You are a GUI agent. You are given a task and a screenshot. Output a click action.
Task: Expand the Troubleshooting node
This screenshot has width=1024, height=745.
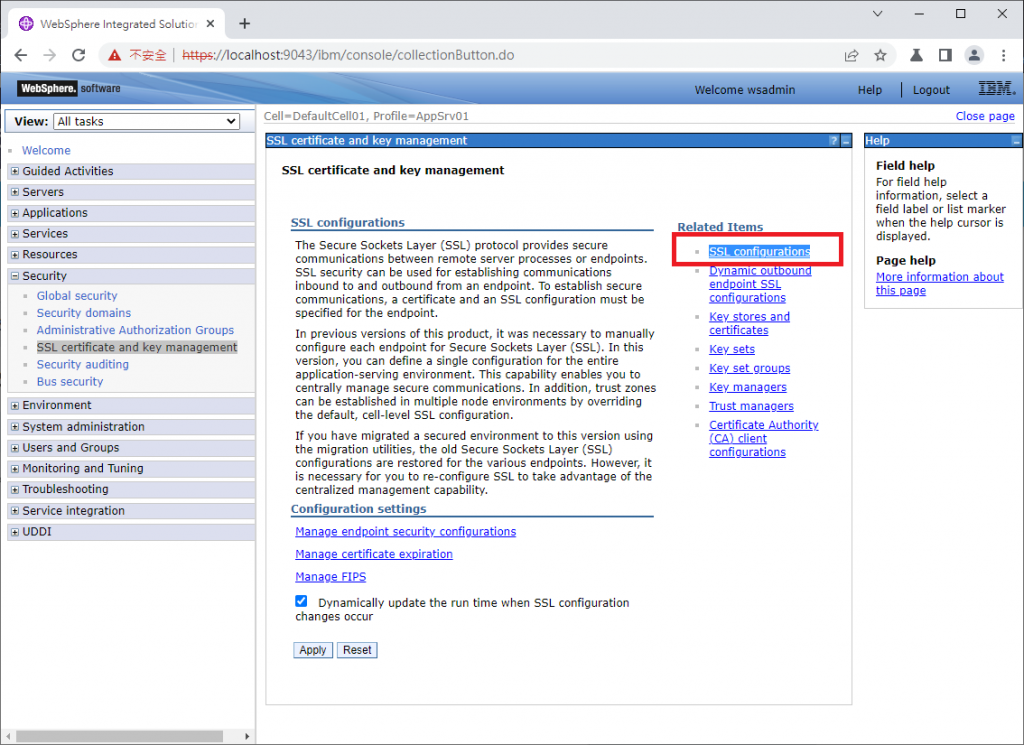[15, 490]
